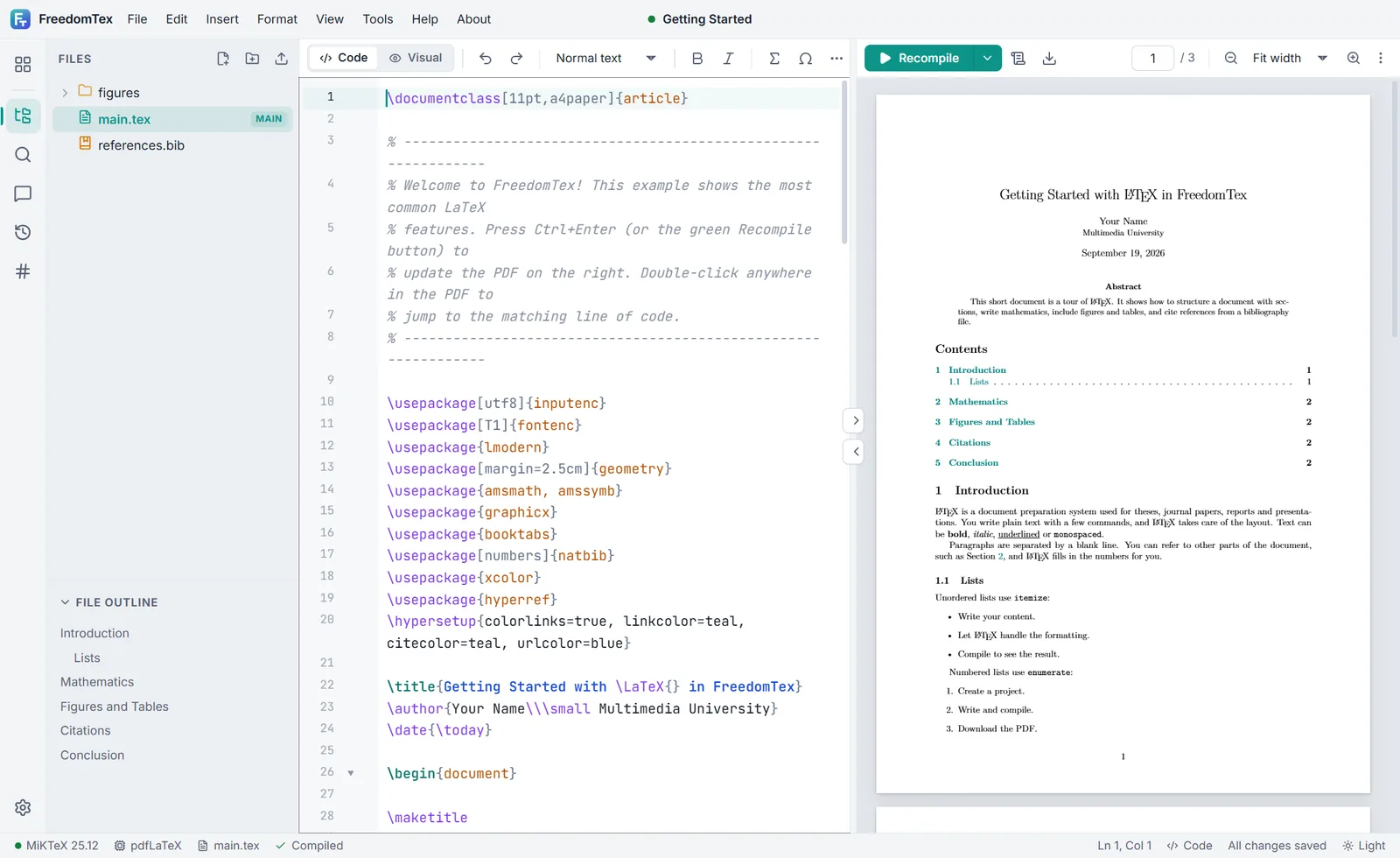The height and width of the screenshot is (858, 1400).
Task: Jump to Figures and Tables outline
Action: click(115, 707)
